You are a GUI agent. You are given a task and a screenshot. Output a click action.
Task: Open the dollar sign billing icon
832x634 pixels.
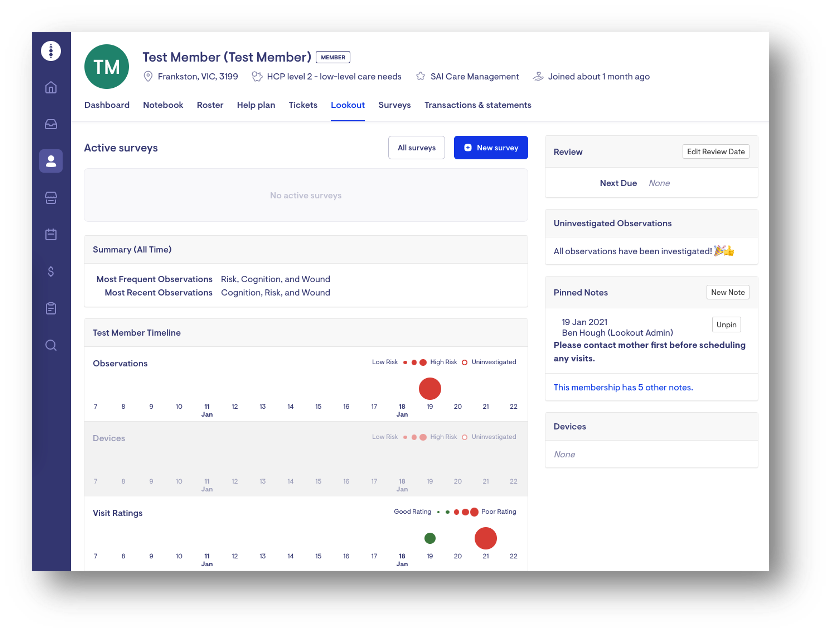pos(51,271)
